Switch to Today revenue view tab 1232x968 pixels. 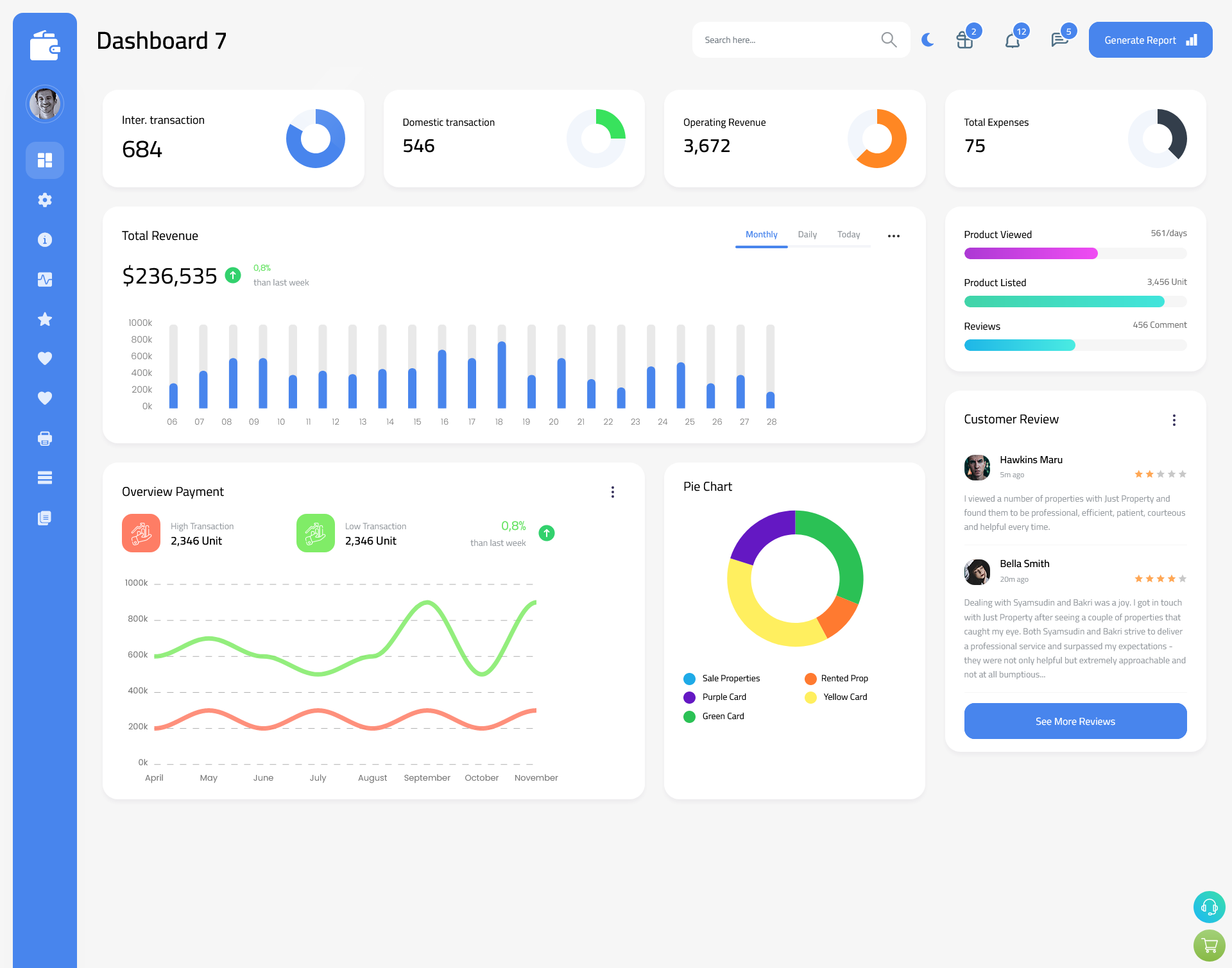tap(848, 235)
